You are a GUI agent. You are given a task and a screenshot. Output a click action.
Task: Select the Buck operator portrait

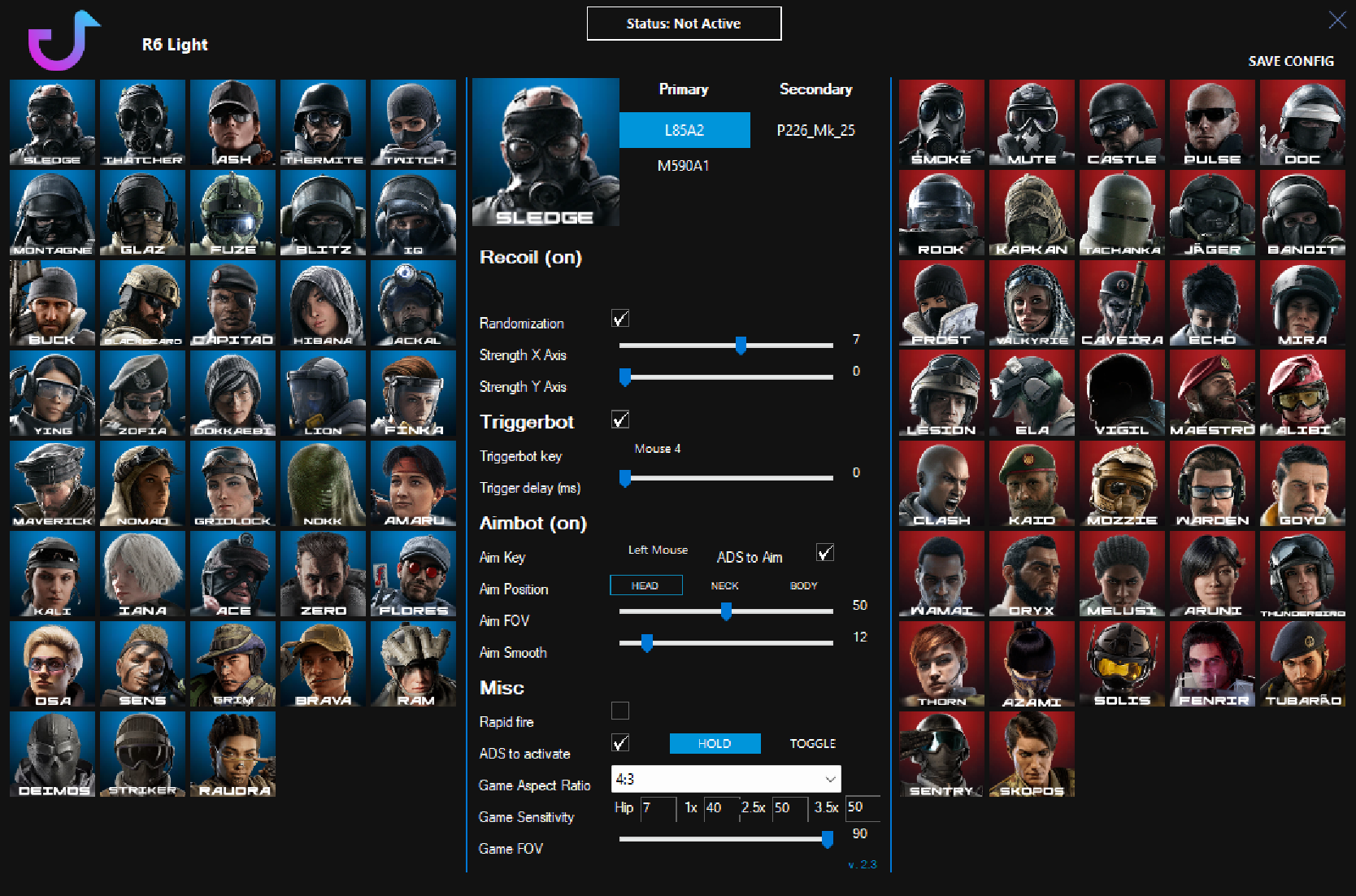(52, 303)
